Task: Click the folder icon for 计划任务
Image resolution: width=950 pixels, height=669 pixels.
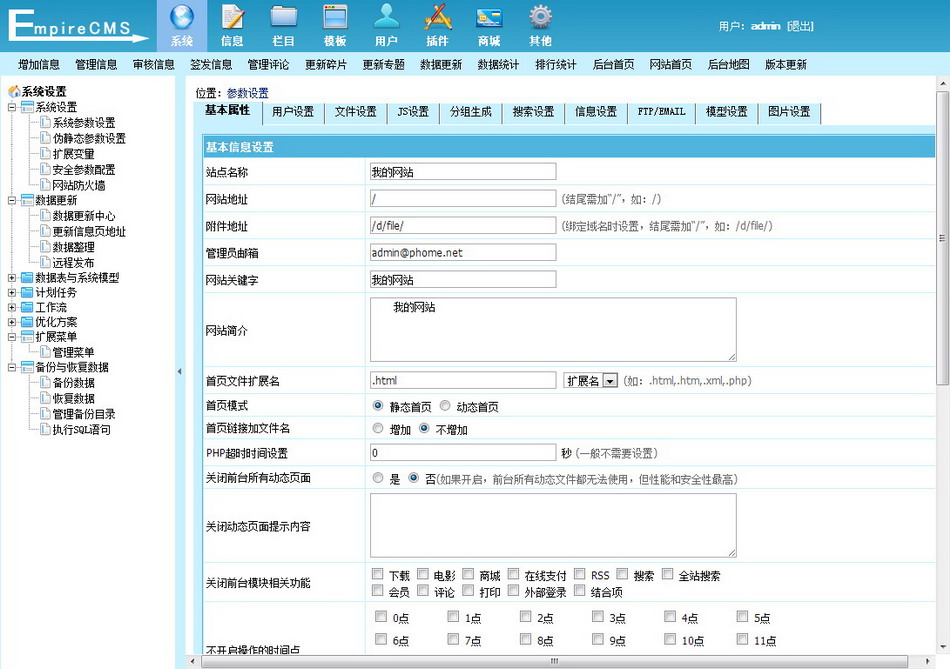Action: pyautogui.click(x=27, y=292)
